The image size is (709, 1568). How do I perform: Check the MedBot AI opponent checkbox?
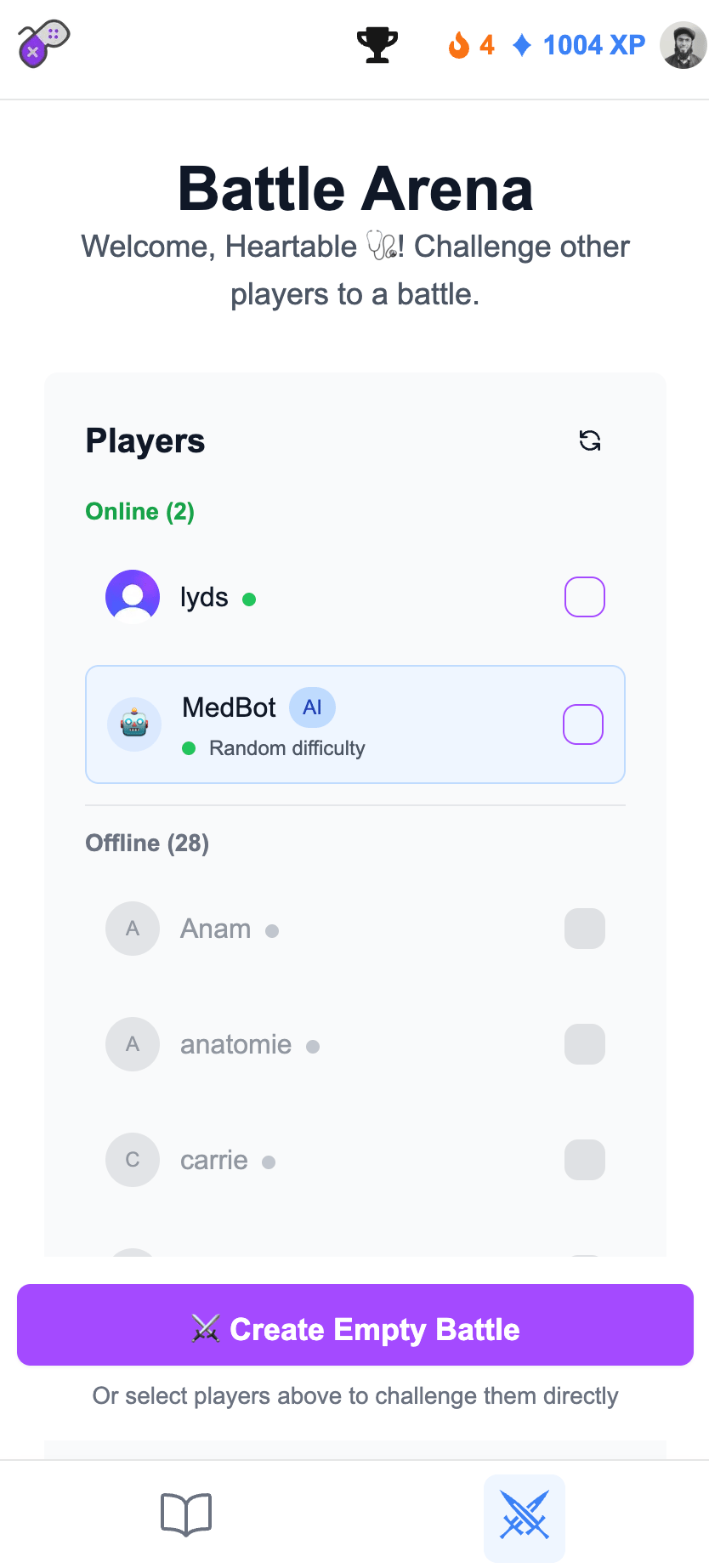click(x=583, y=724)
